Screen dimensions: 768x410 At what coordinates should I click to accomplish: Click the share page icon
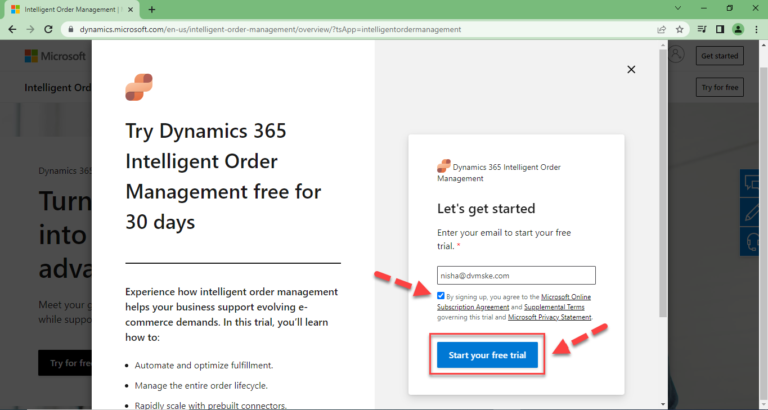pyautogui.click(x=662, y=29)
